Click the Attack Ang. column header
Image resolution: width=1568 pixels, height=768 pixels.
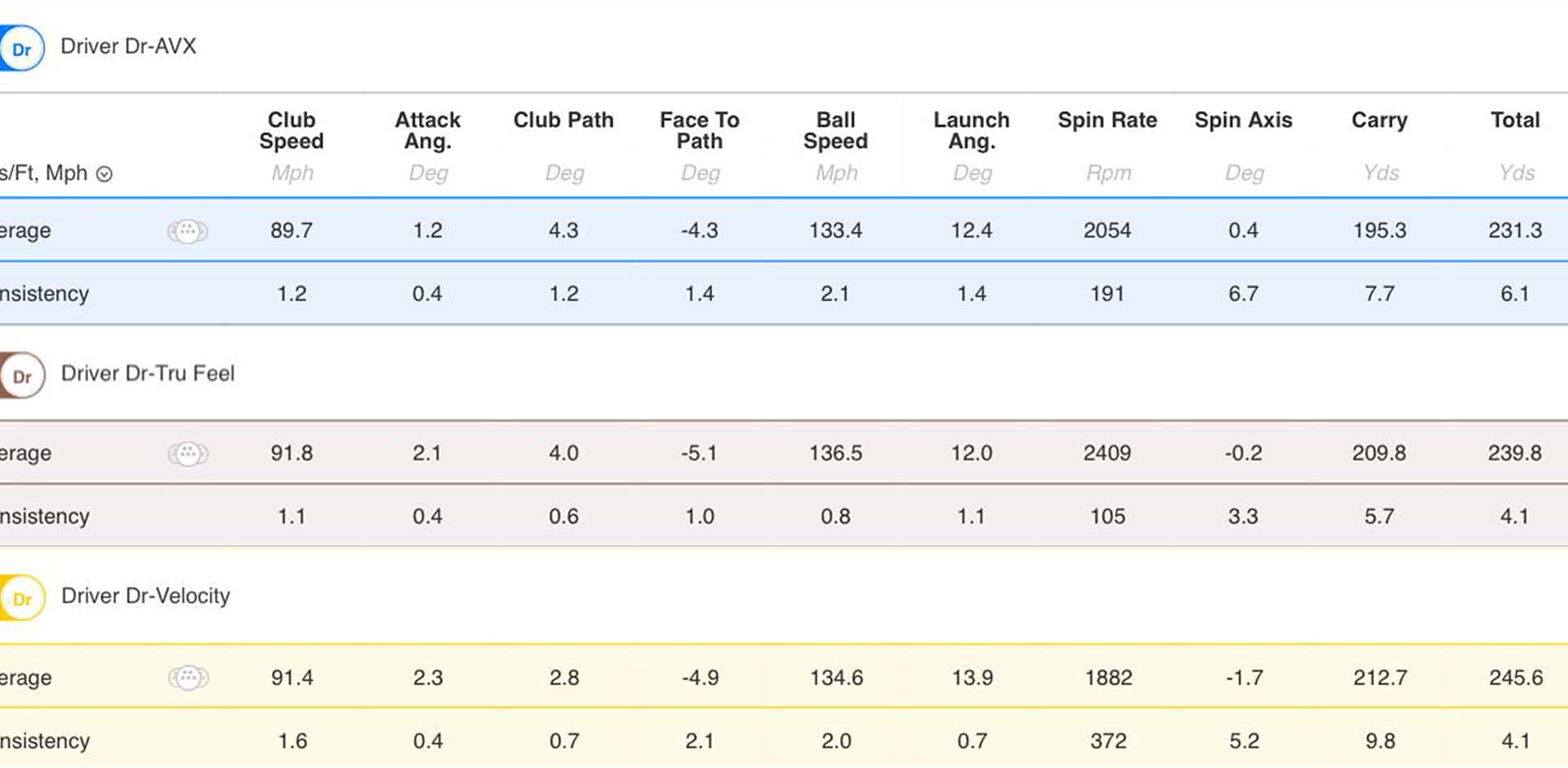pos(428,131)
